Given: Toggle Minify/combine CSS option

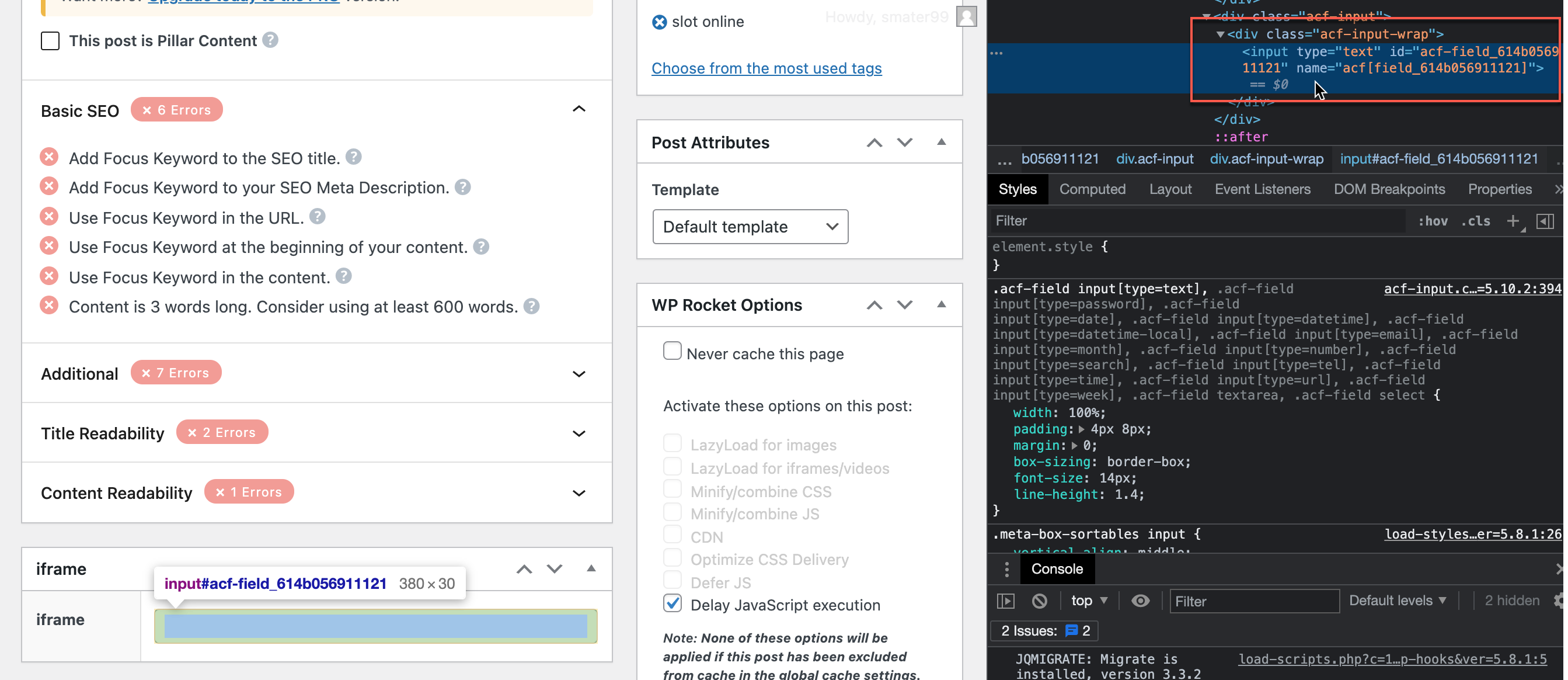Looking at the screenshot, I should pos(672,490).
